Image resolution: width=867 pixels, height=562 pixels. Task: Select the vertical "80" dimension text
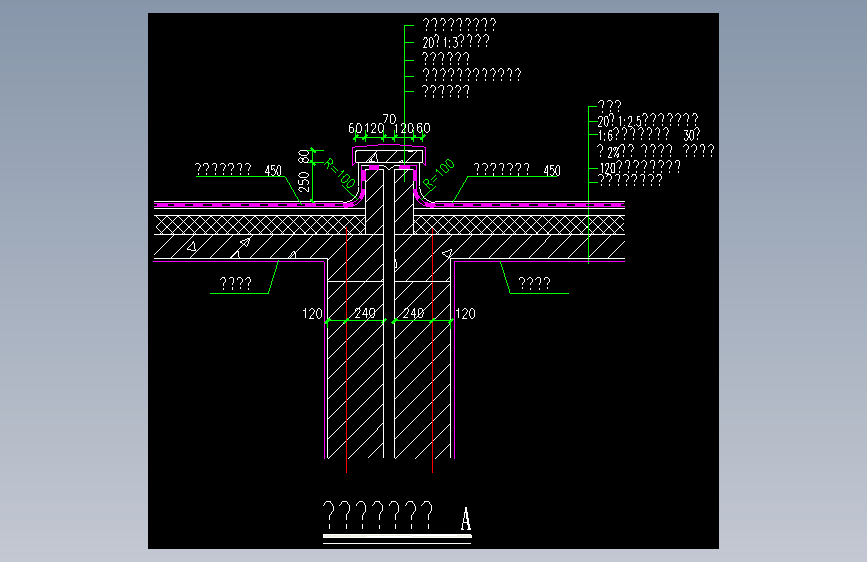(x=304, y=157)
